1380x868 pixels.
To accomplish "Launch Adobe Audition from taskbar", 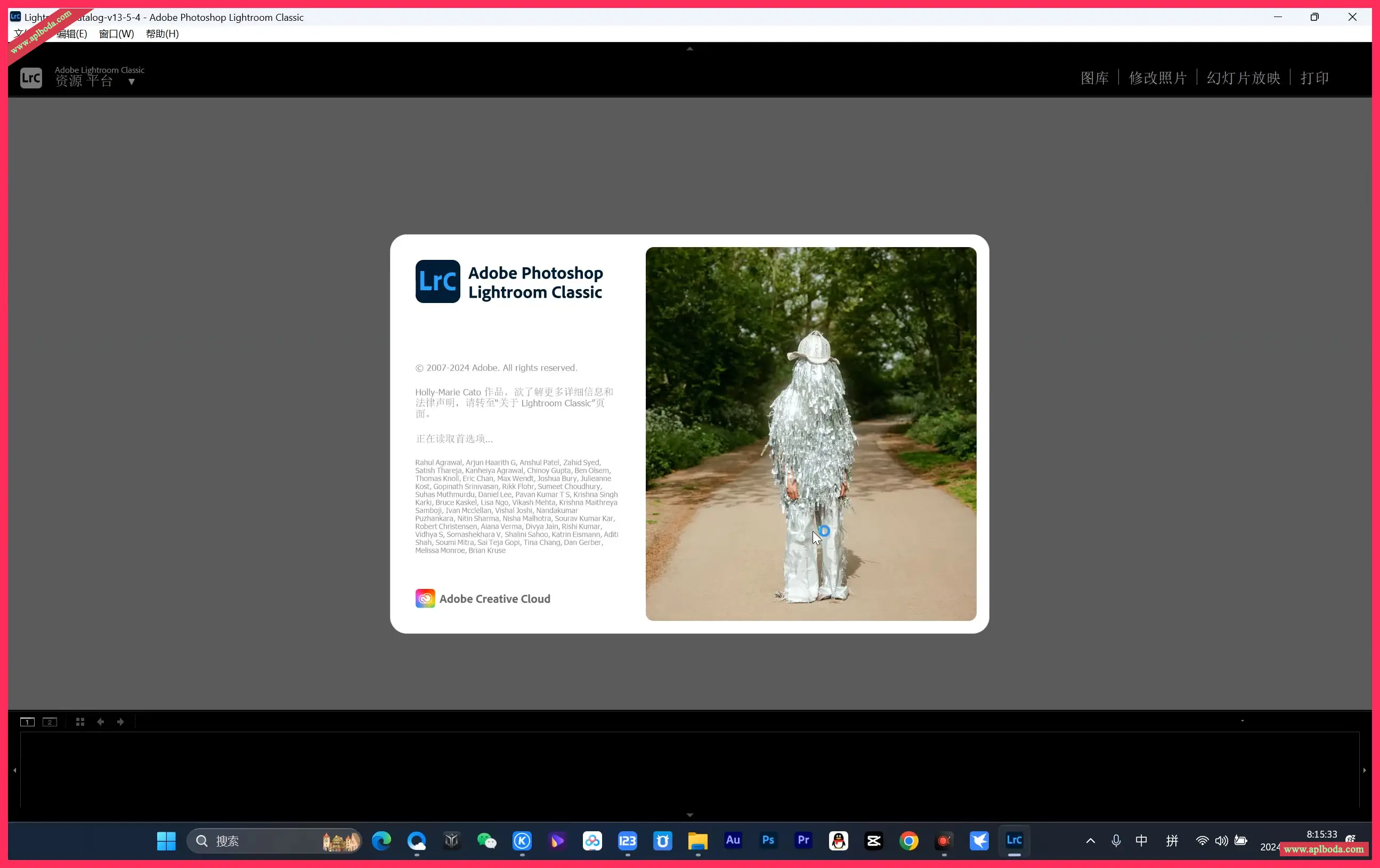I will click(733, 841).
